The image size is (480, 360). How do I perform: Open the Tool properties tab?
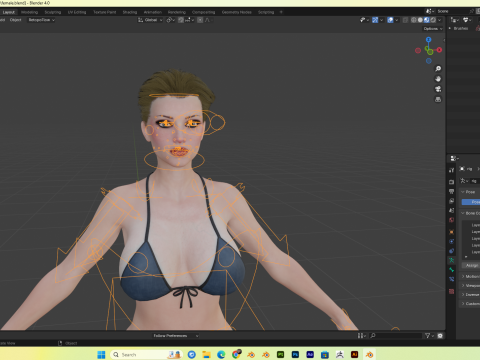[451, 170]
